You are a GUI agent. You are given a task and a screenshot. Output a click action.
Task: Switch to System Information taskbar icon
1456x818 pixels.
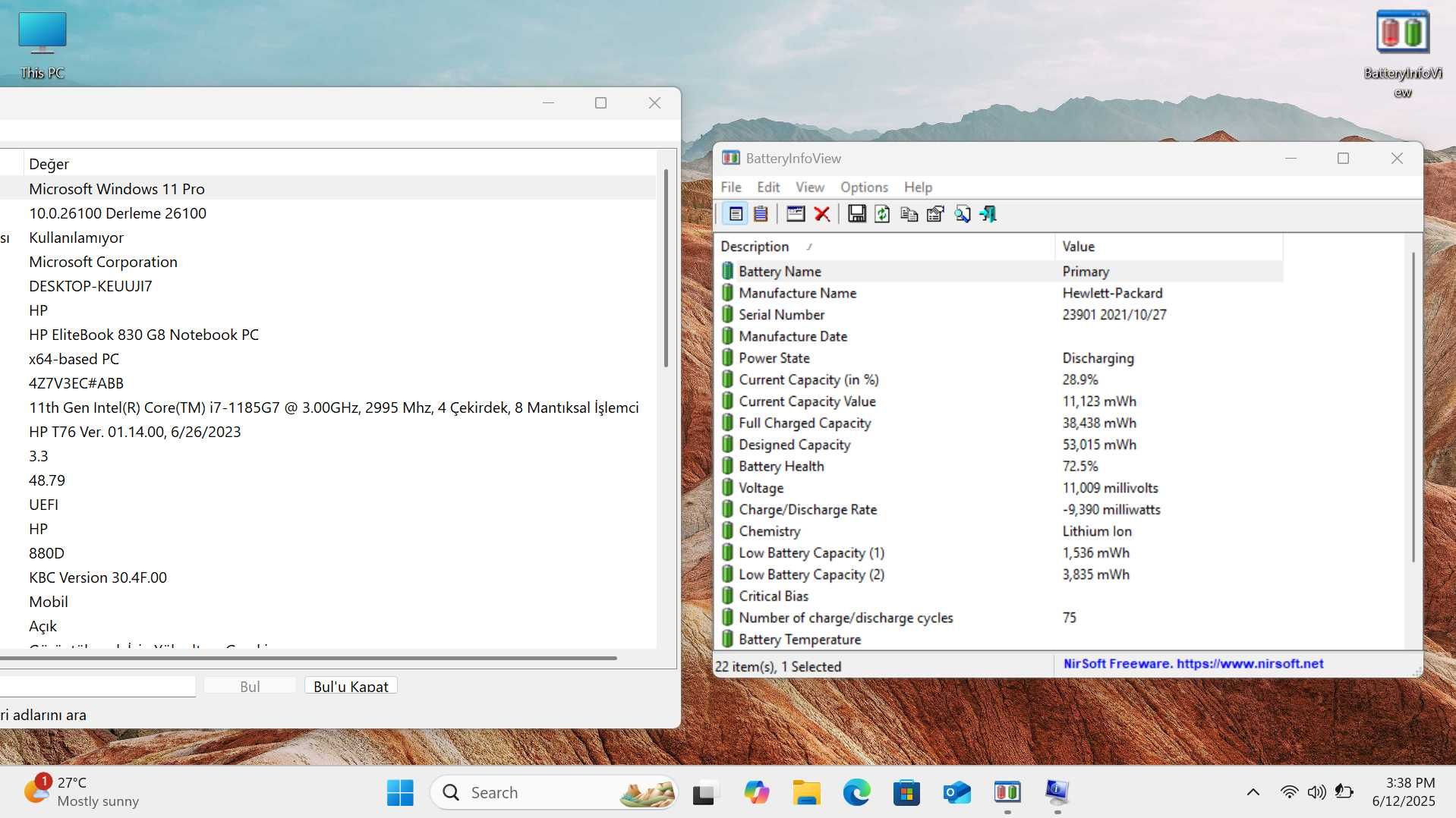click(1057, 792)
